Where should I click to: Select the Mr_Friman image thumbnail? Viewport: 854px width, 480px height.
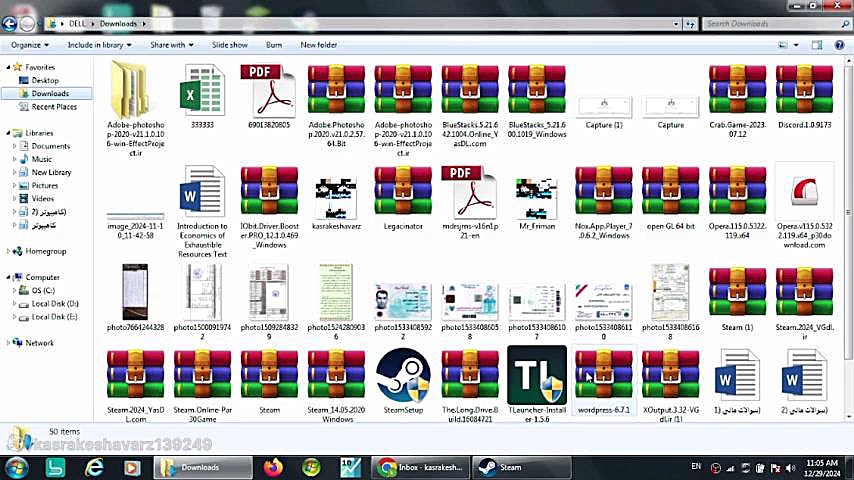536,198
